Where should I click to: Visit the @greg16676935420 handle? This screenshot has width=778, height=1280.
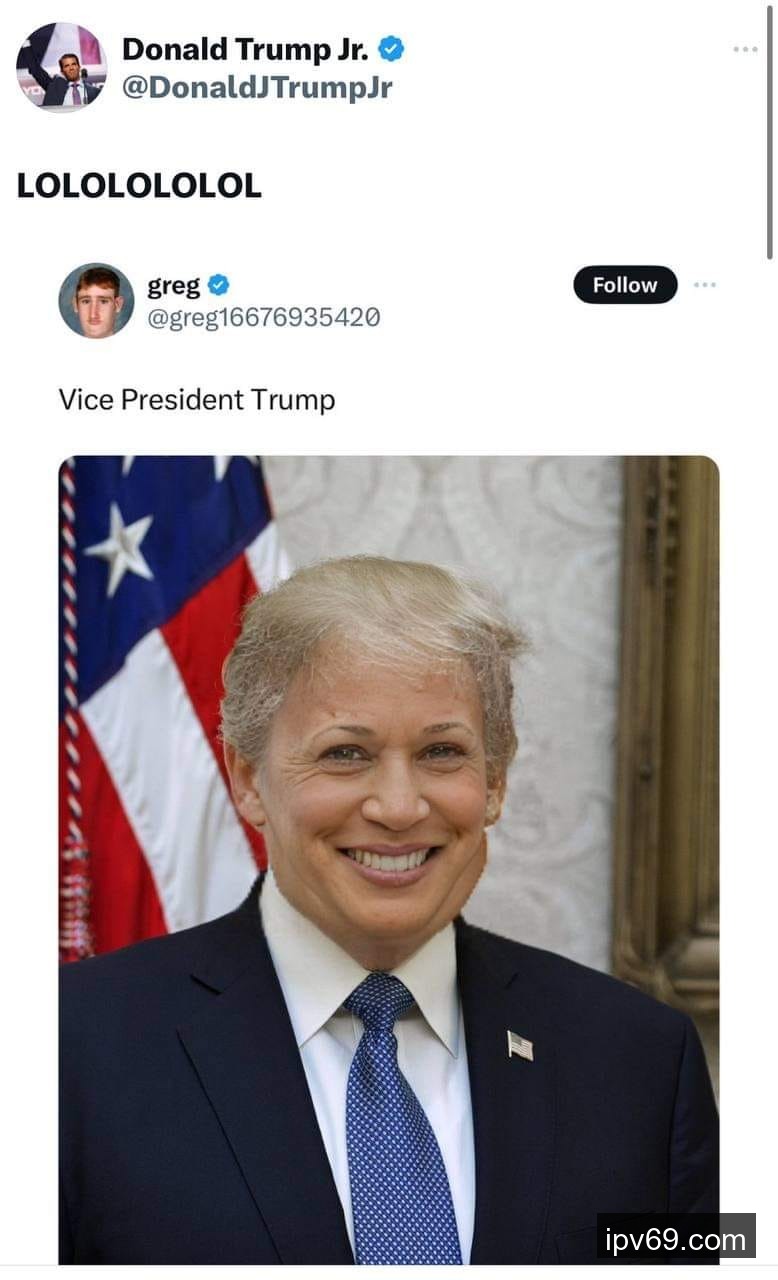point(264,318)
